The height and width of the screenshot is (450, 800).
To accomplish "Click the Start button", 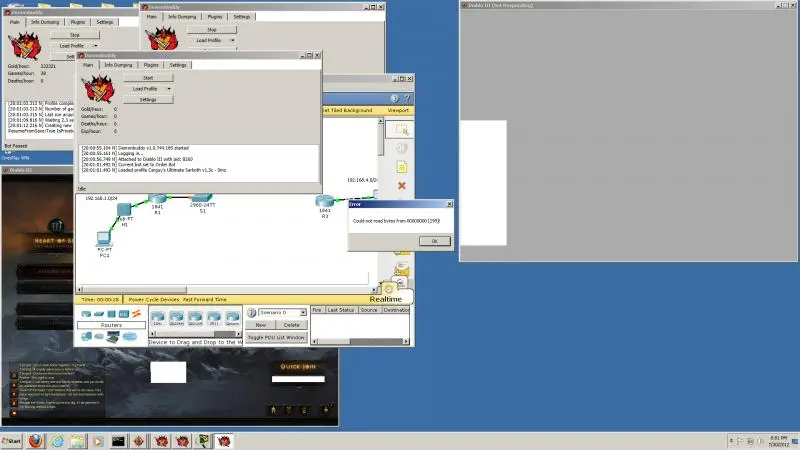I will point(11,441).
